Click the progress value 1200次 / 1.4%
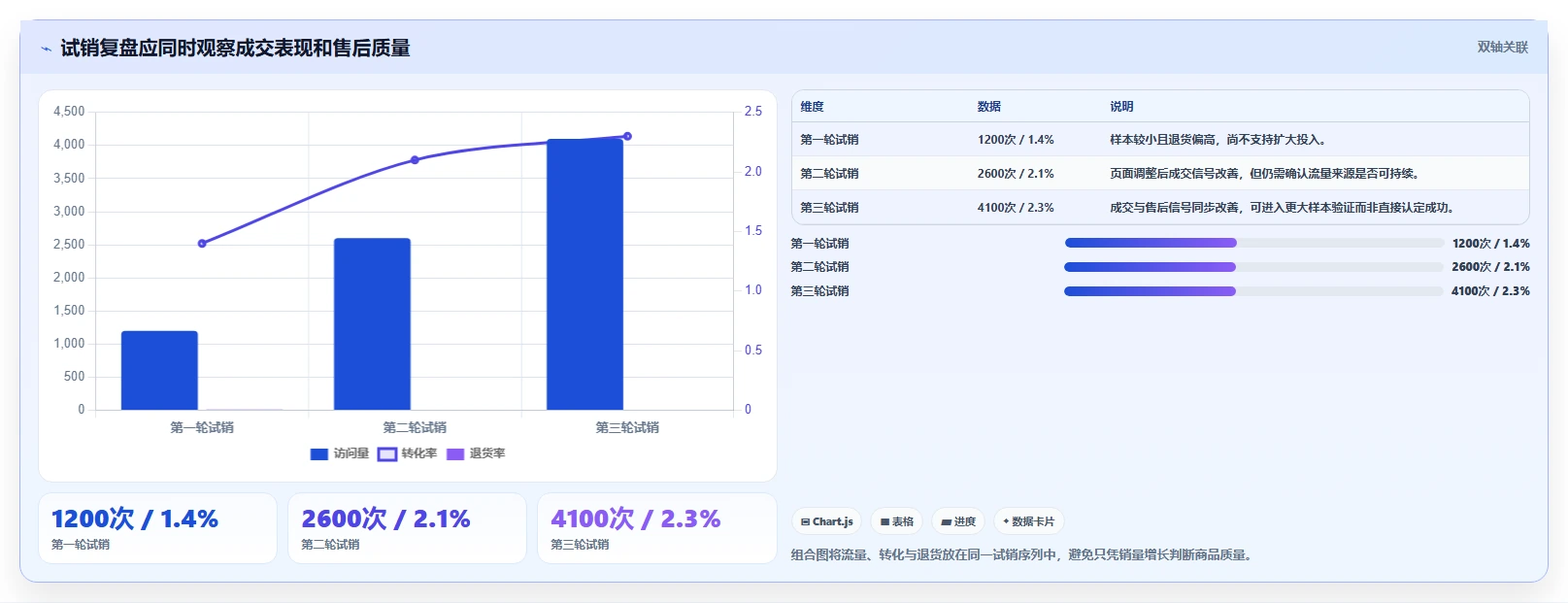 point(1490,244)
